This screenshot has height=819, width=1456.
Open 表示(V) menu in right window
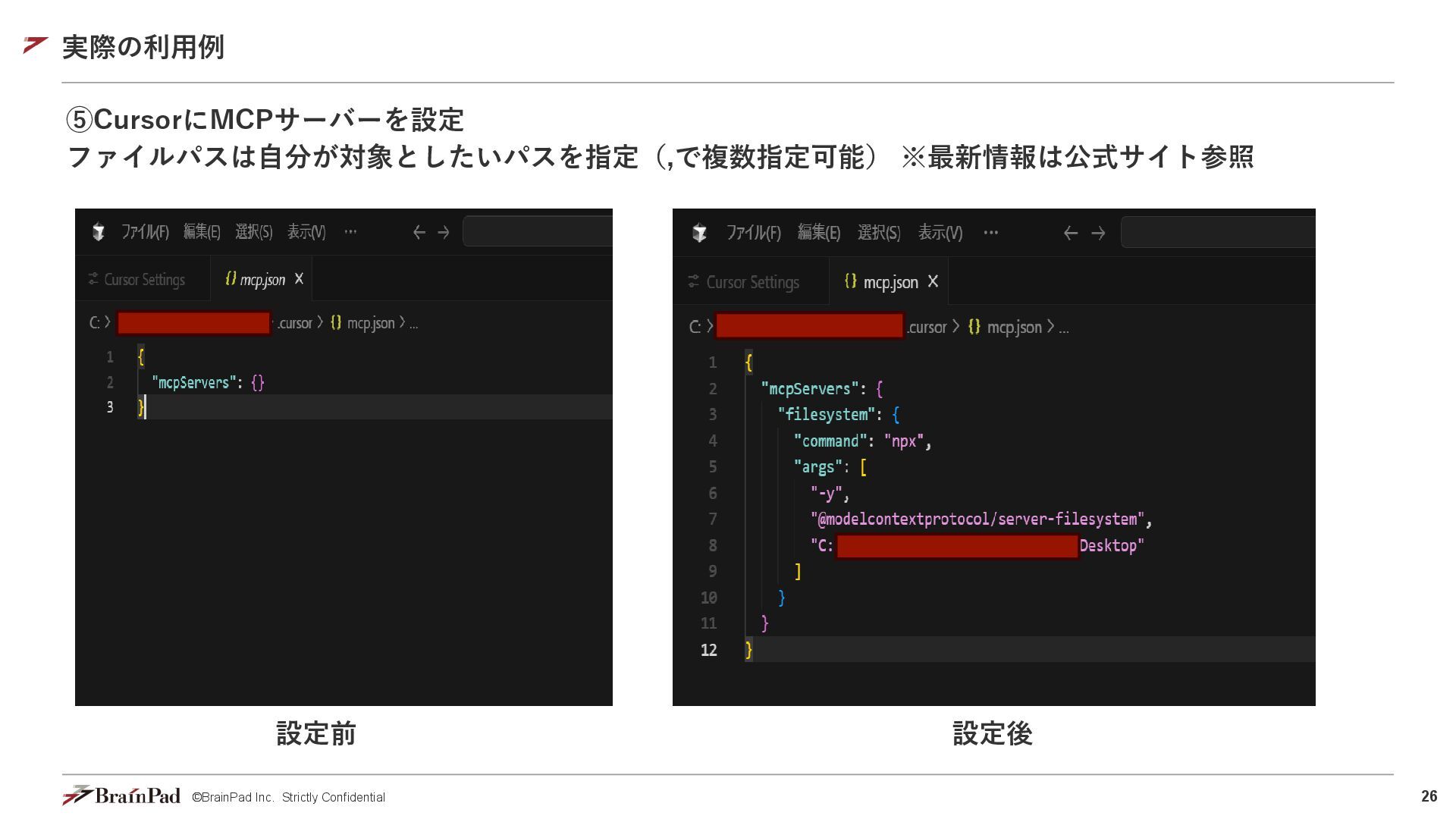pyautogui.click(x=940, y=233)
